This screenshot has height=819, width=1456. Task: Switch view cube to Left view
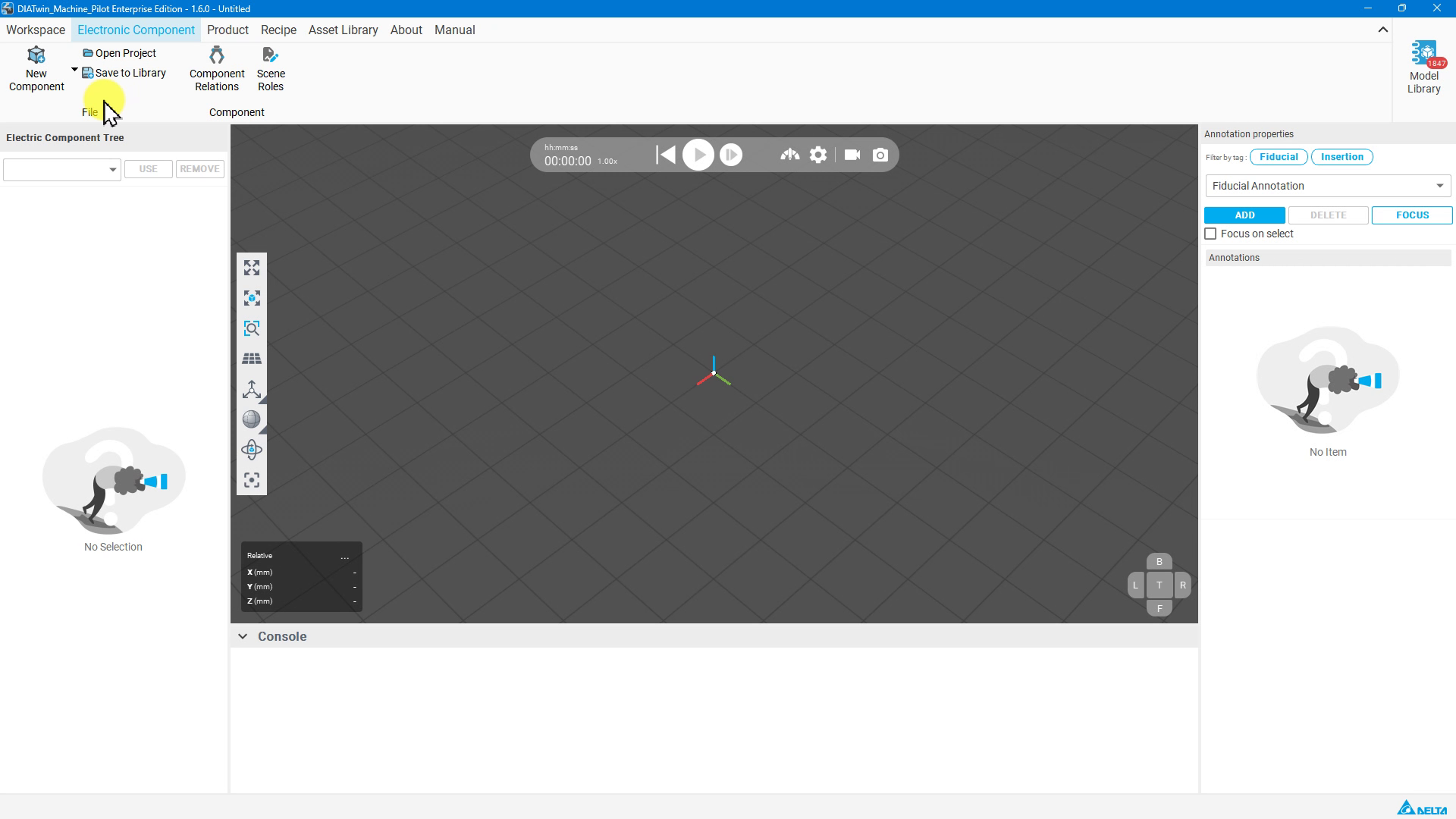click(1135, 585)
